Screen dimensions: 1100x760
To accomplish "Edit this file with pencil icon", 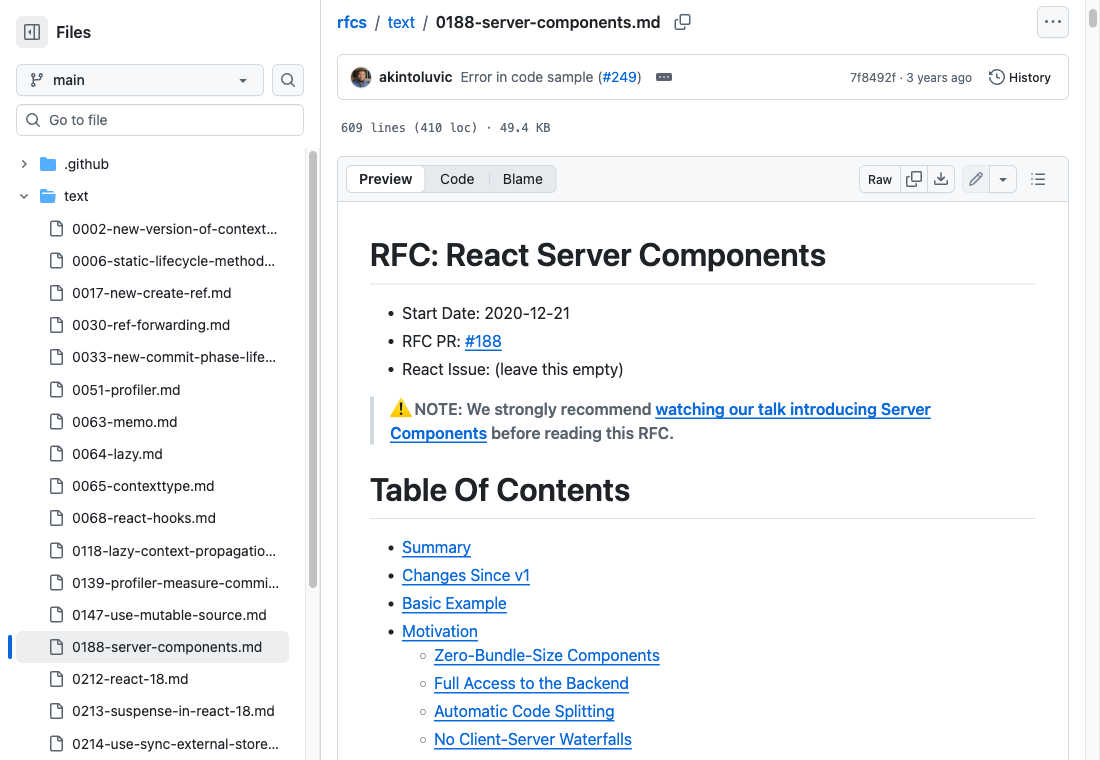I will pos(976,179).
